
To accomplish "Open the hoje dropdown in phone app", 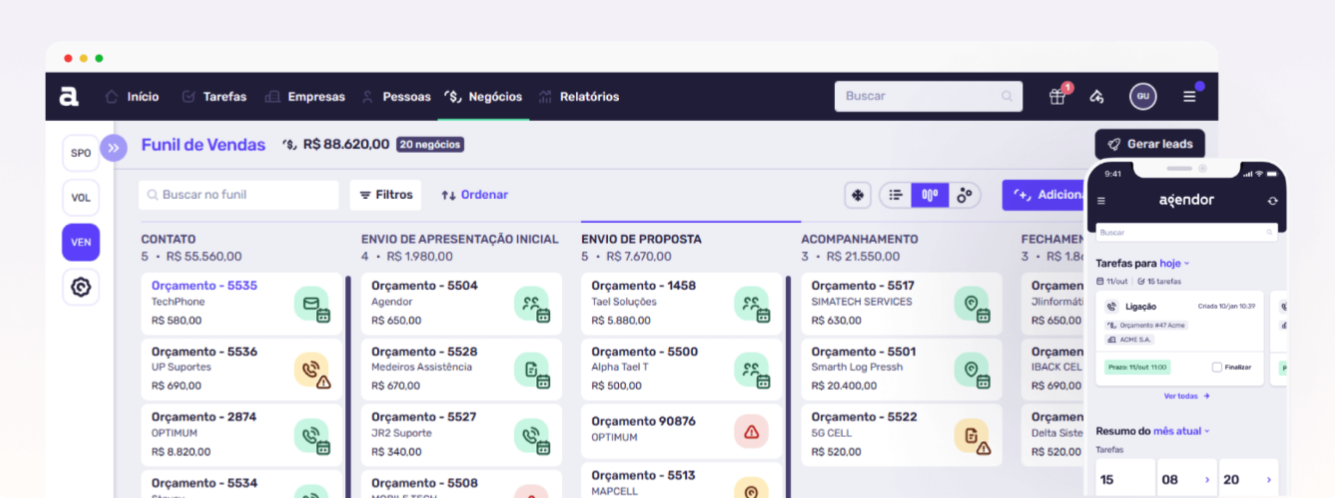I will click(1175, 263).
